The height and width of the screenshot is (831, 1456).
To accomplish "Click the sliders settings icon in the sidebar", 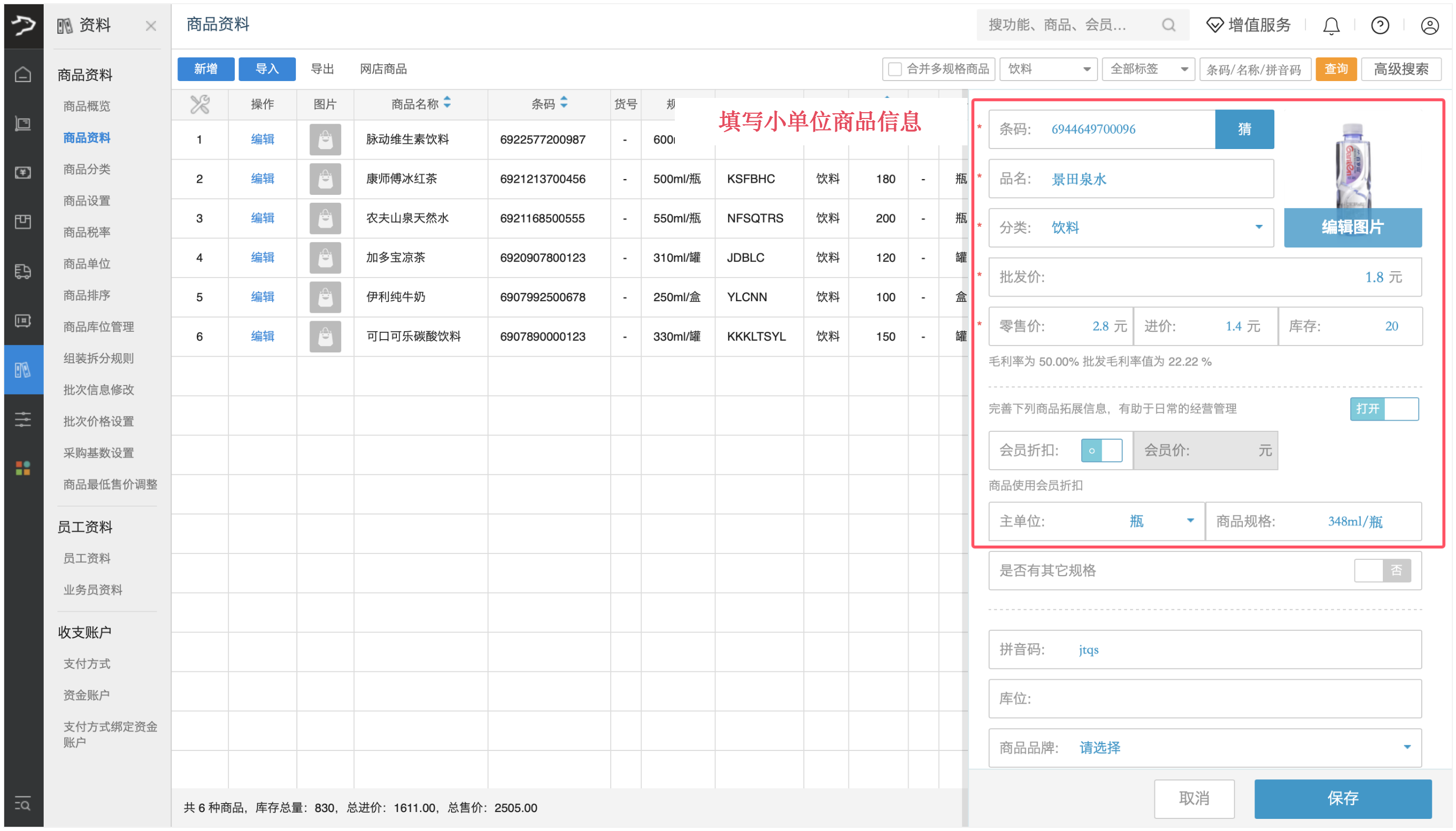I will click(23, 420).
